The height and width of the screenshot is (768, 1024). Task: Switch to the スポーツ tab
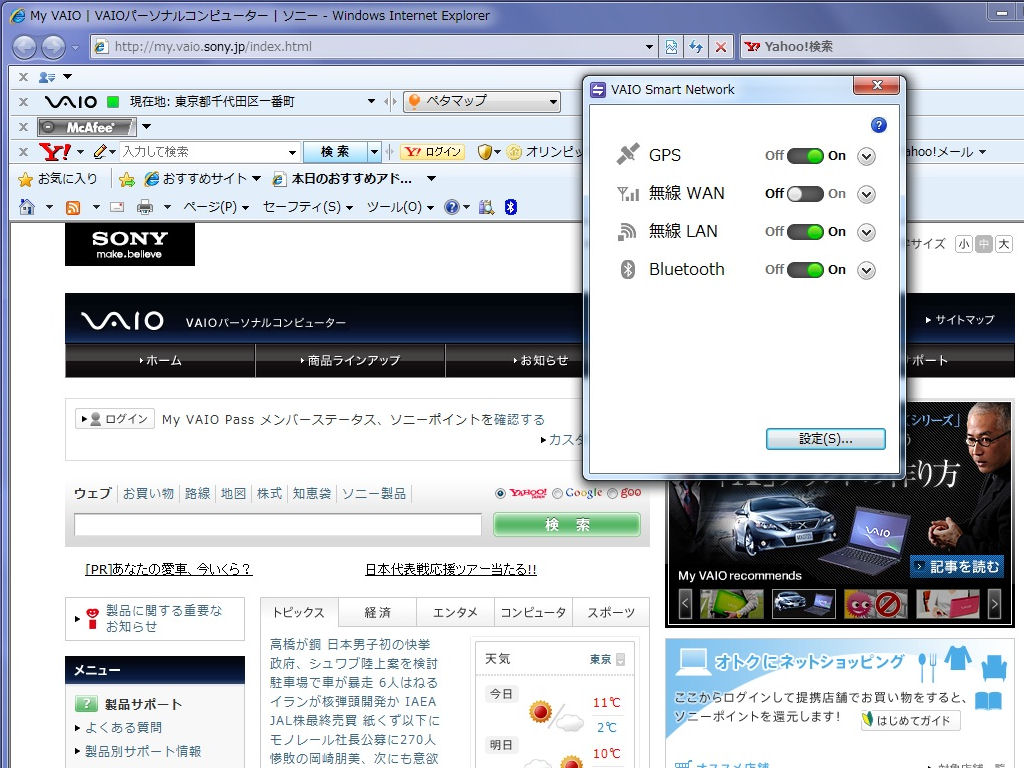pyautogui.click(x=611, y=612)
